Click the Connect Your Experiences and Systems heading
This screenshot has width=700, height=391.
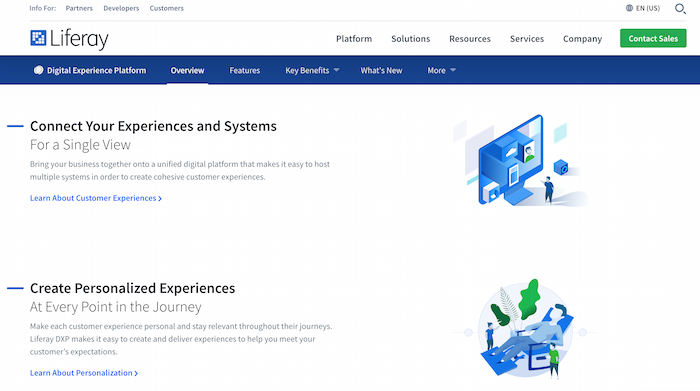click(153, 126)
